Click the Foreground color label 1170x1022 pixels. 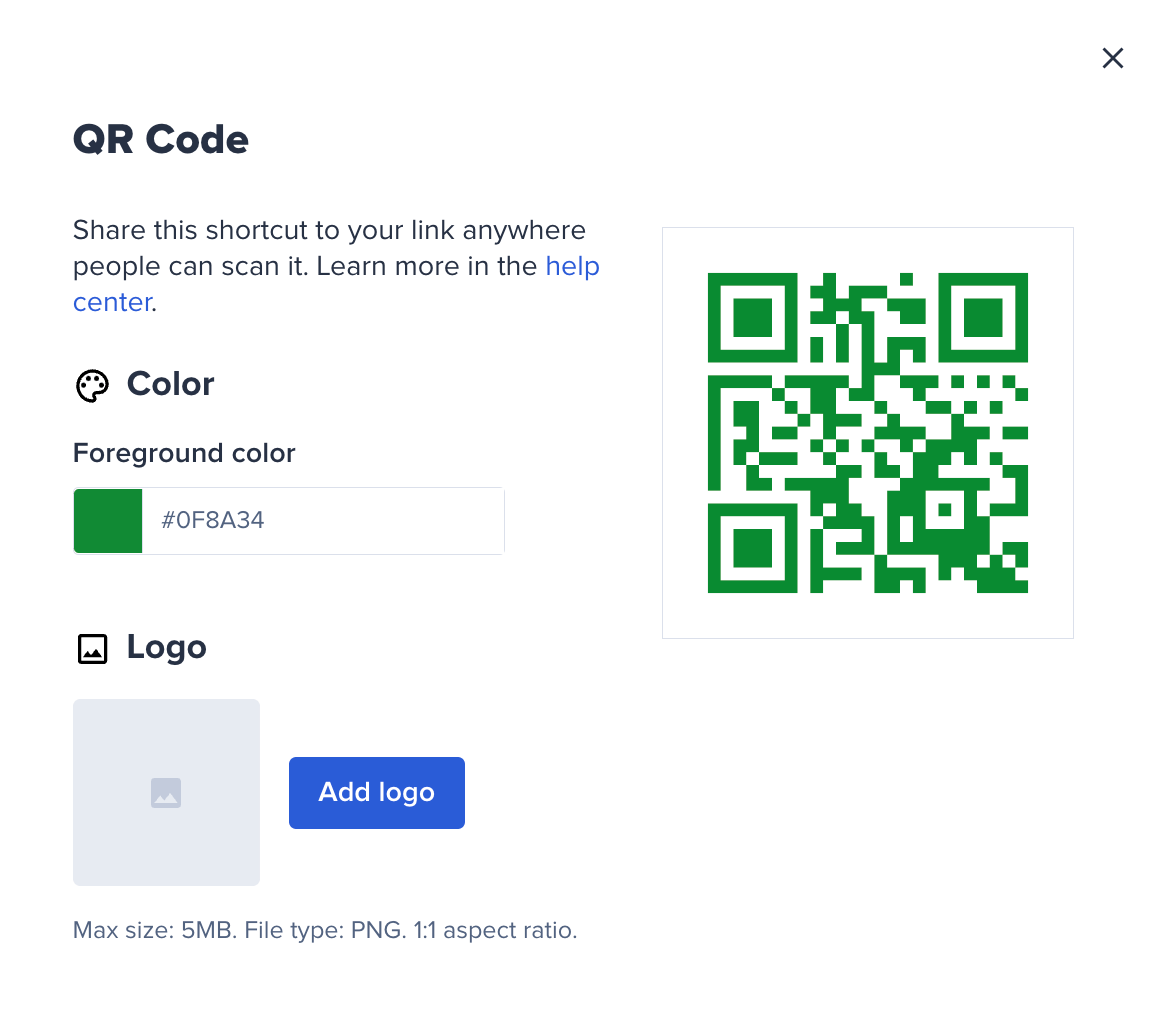click(184, 453)
